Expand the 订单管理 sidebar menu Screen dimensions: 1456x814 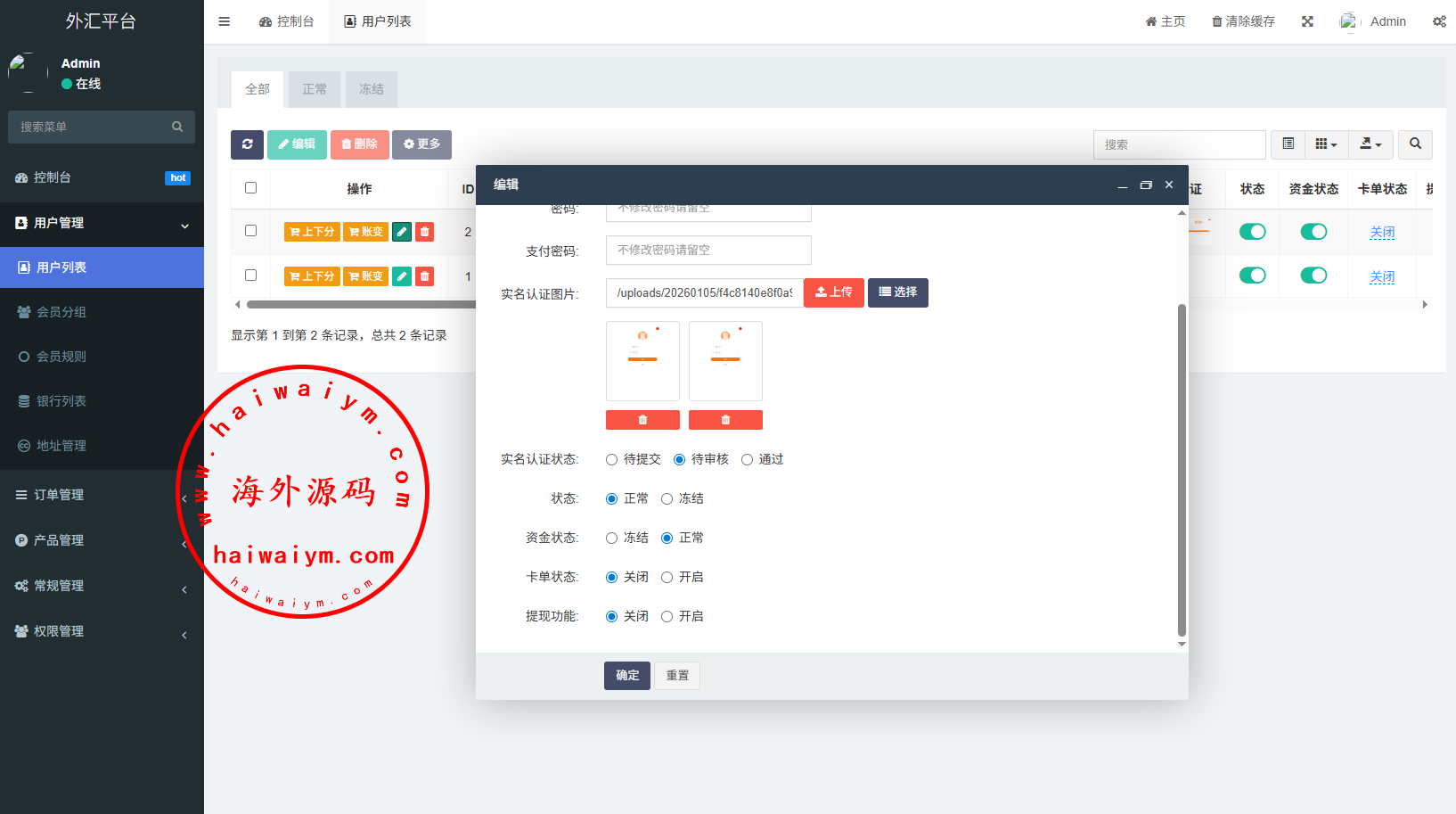pos(59,495)
